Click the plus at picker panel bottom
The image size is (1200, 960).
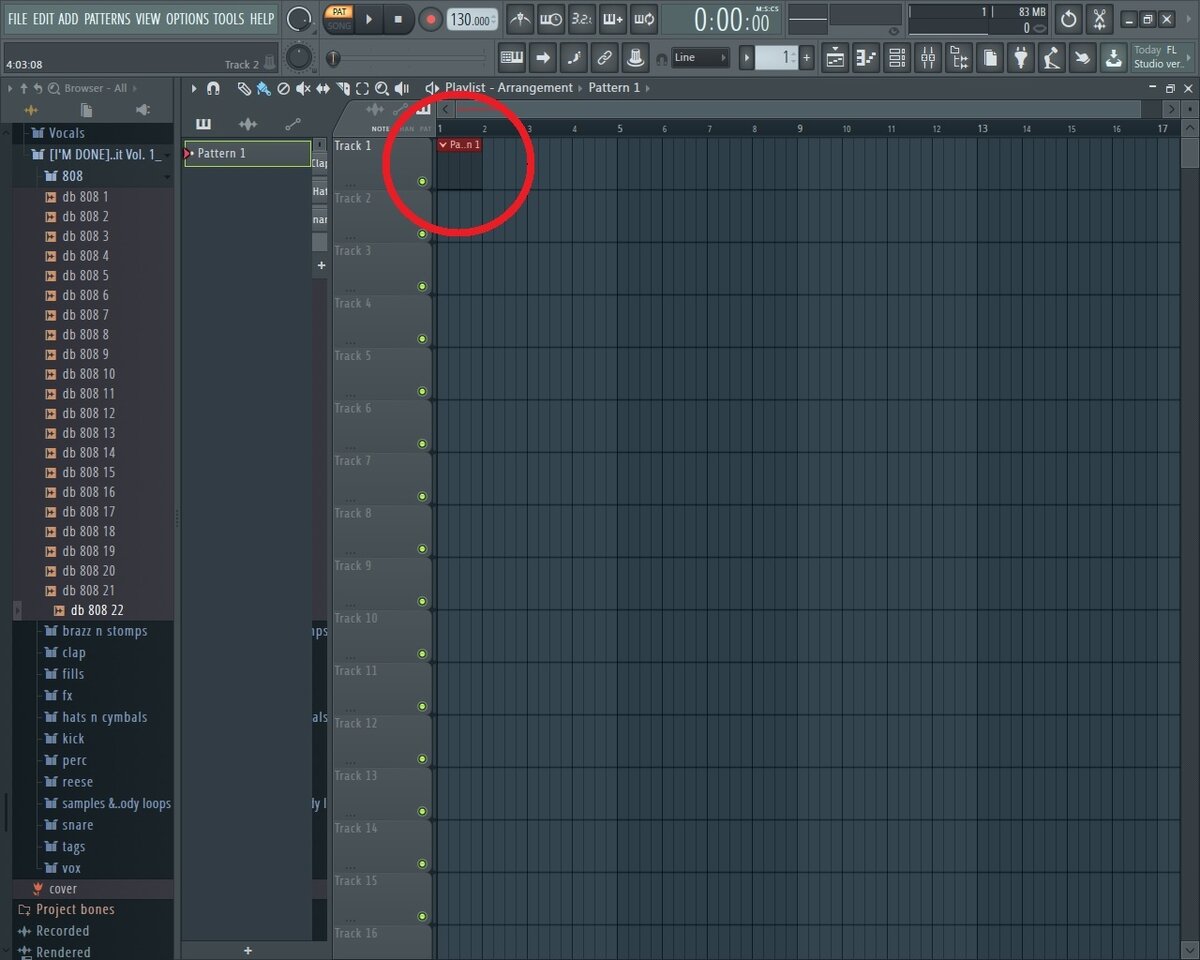pyautogui.click(x=248, y=951)
